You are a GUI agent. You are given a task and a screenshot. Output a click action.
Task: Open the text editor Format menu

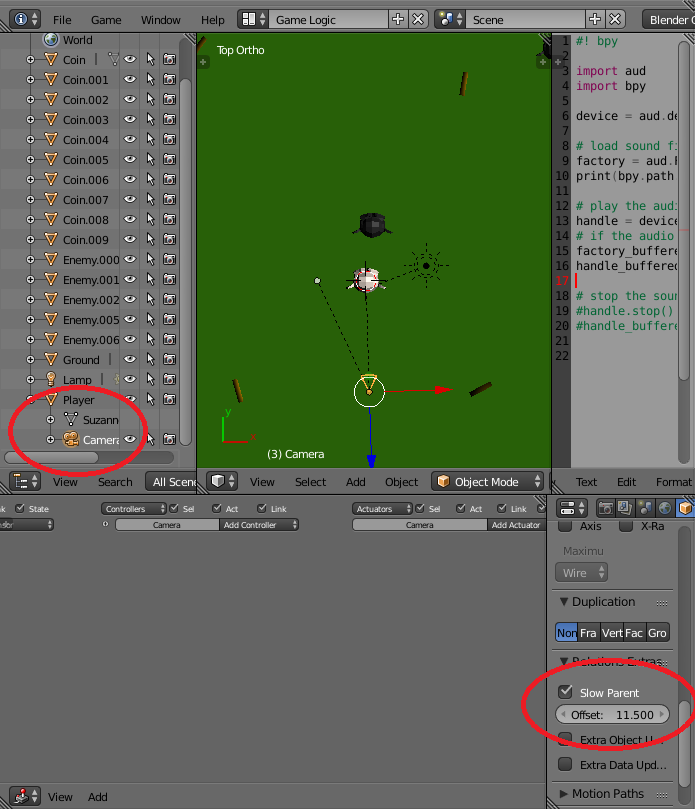[x=673, y=482]
